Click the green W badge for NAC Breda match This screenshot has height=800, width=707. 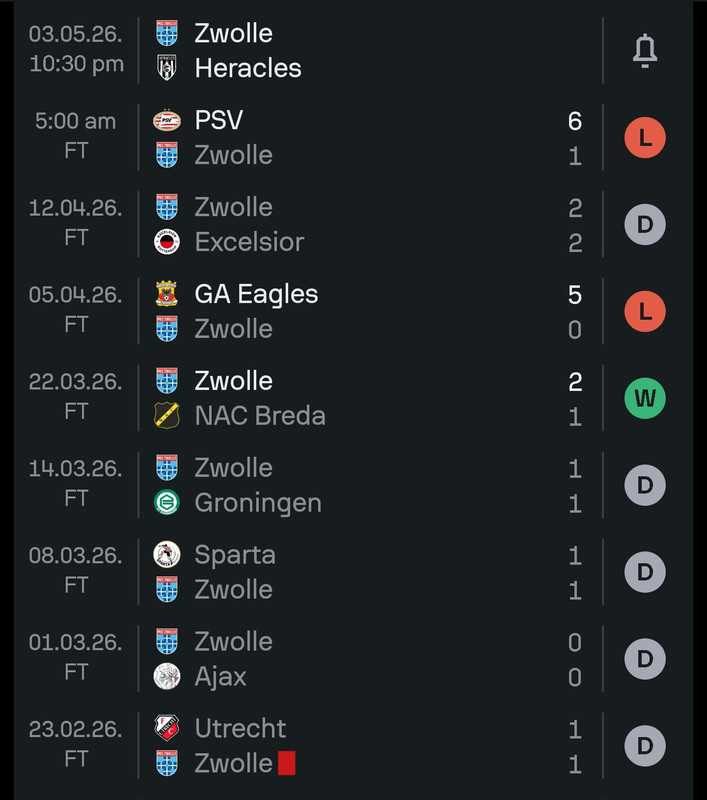645,399
